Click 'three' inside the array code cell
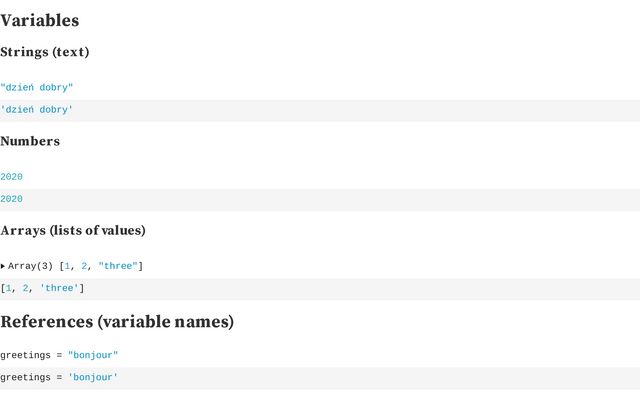Image resolution: width=640 pixels, height=400 pixels. coord(59,288)
